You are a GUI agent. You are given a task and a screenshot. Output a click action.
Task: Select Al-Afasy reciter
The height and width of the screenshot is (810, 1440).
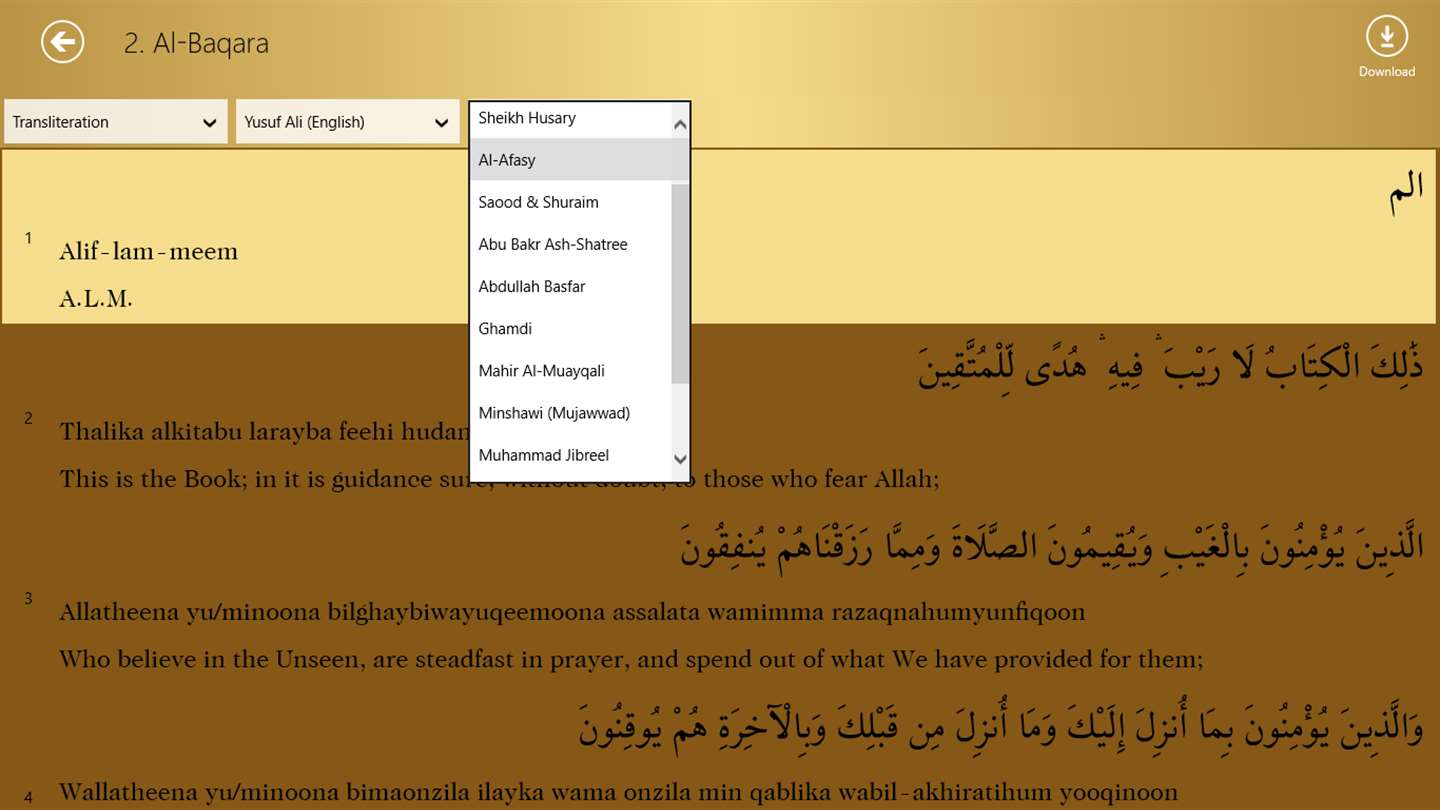pos(570,160)
